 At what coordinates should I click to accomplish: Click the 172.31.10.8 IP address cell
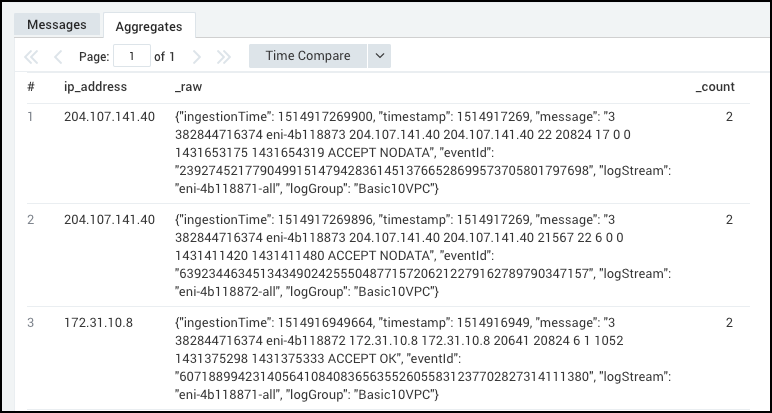98,322
